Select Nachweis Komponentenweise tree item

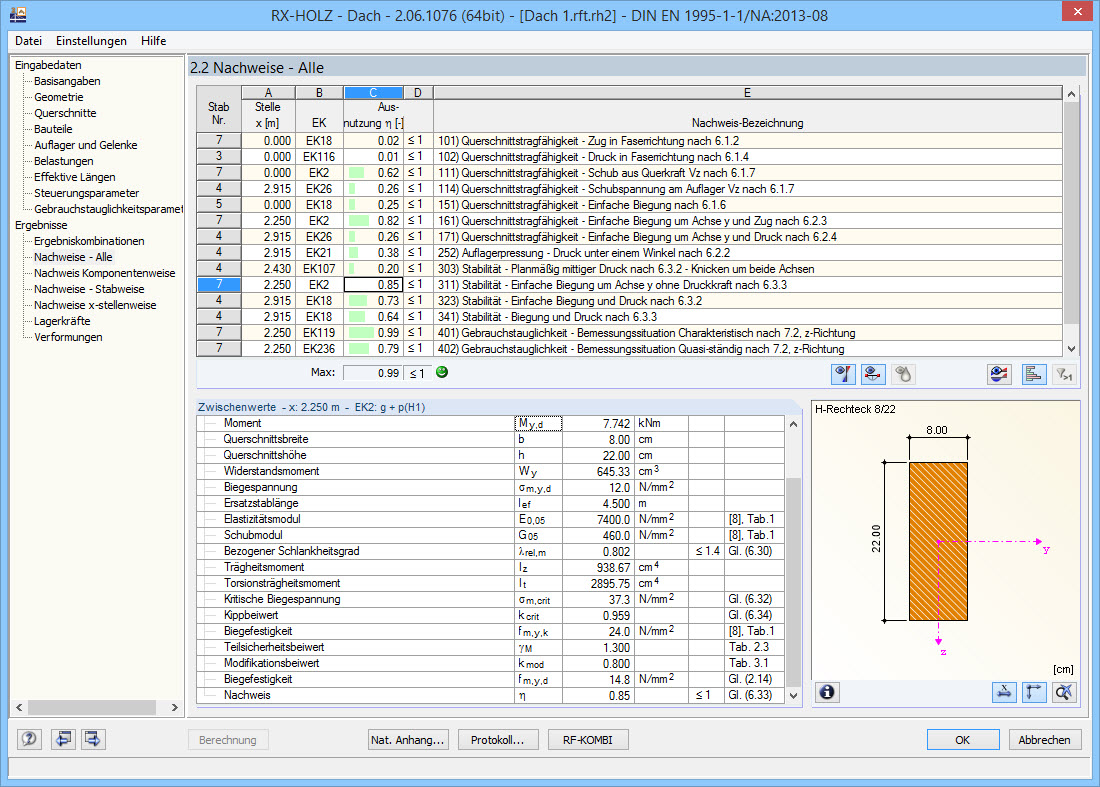pyautogui.click(x=105, y=274)
